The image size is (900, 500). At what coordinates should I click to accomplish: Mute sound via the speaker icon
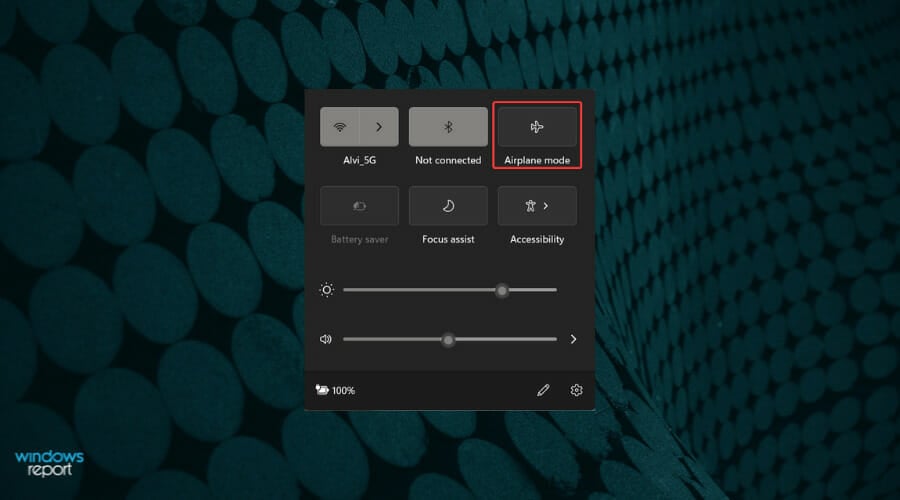pyautogui.click(x=325, y=339)
